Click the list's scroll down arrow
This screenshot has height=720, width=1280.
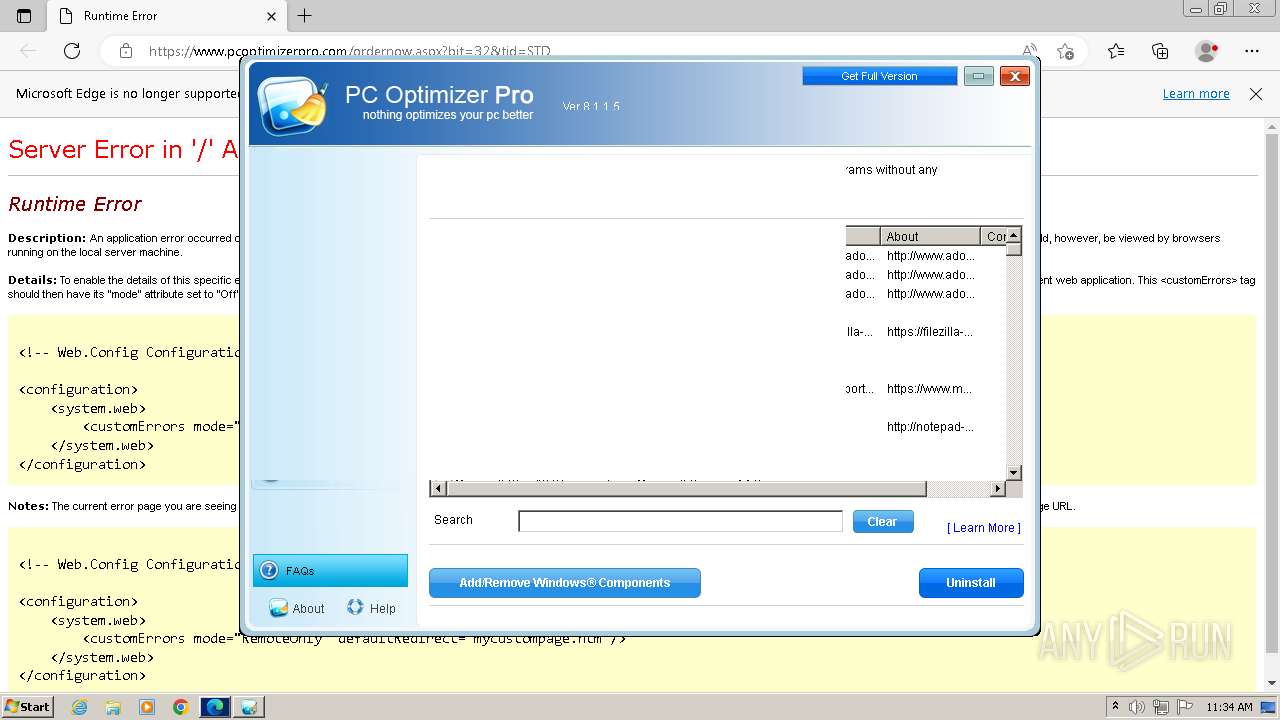pyautogui.click(x=1014, y=472)
